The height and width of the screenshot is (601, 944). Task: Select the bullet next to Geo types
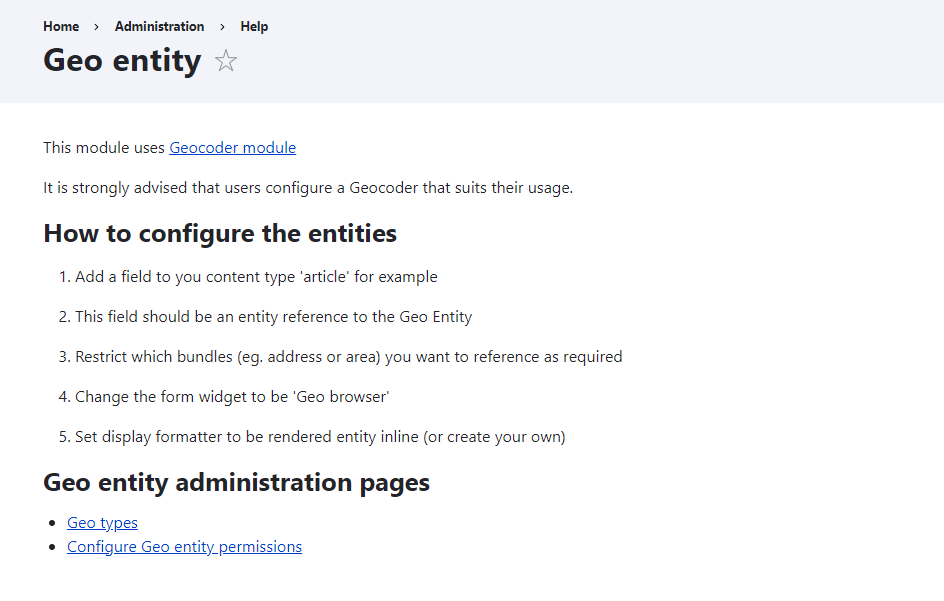pos(54,522)
